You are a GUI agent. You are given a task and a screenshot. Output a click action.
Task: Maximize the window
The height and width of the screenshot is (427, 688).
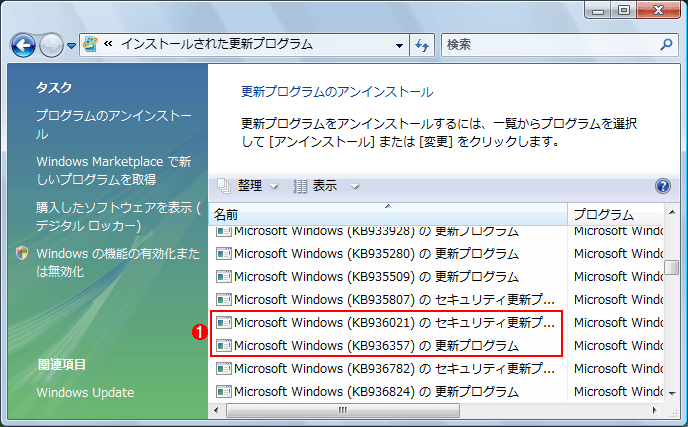click(624, 11)
